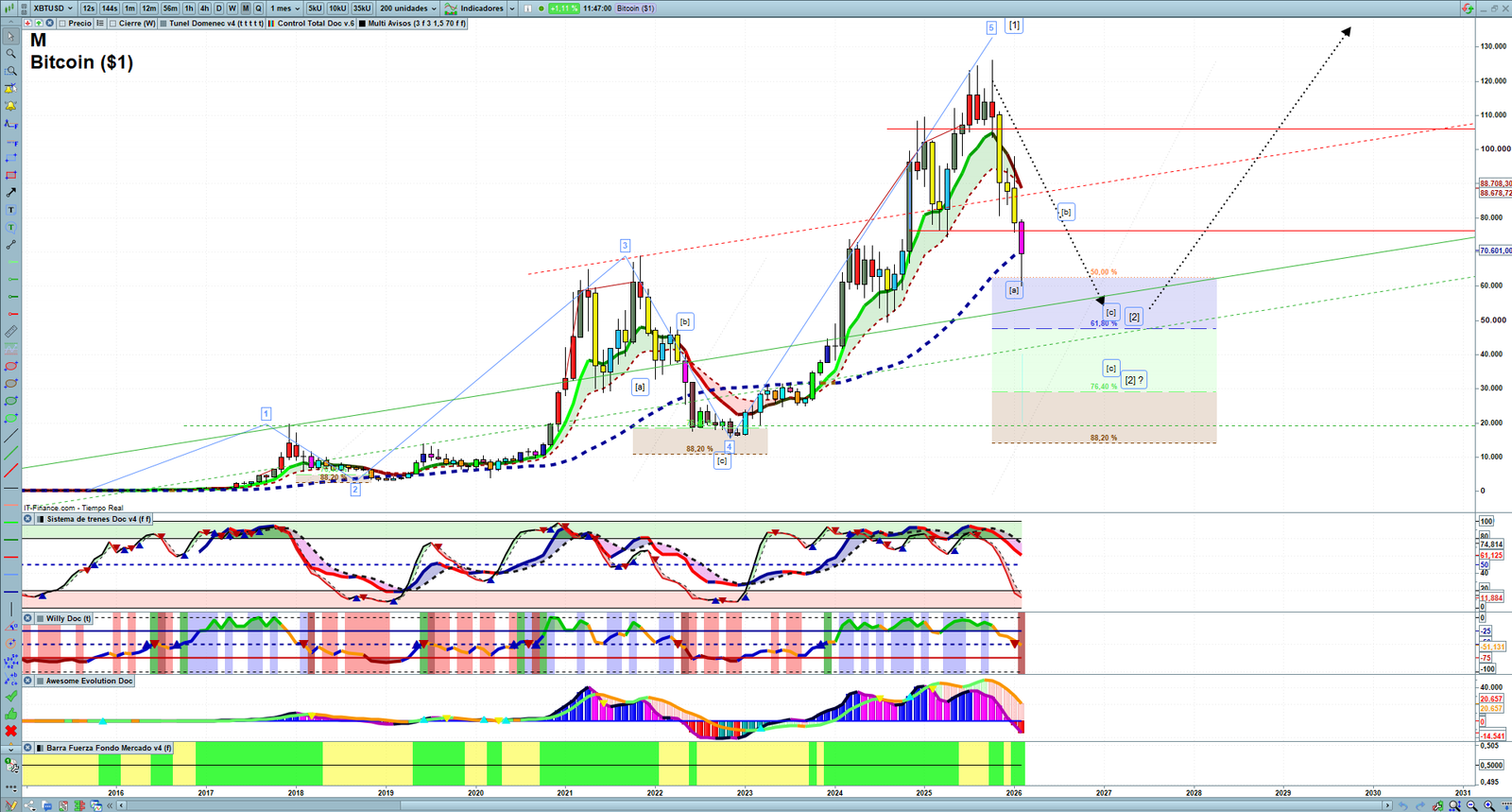1512x812 pixels.
Task: Click the red X delete tool
Action: click(11, 731)
